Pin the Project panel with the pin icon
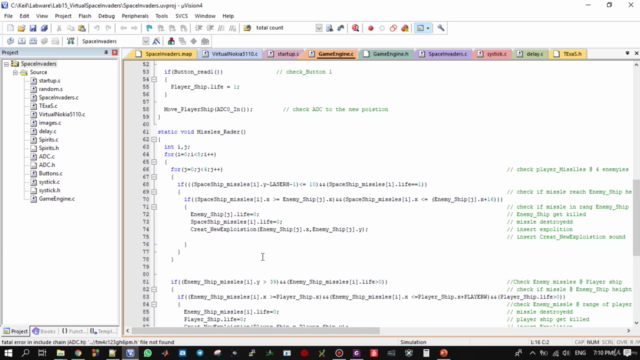The width and height of the screenshot is (640, 360). pos(106,53)
